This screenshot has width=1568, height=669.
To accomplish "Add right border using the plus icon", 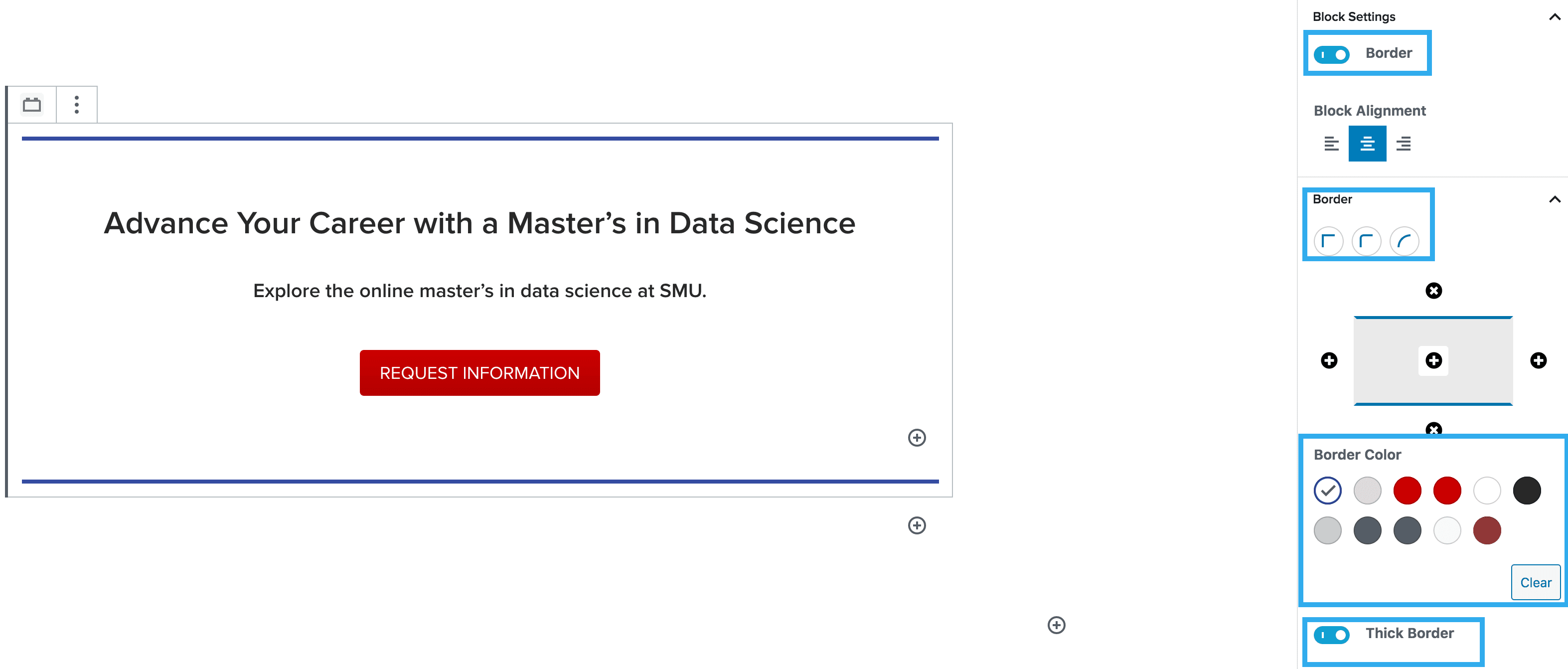I will point(1538,360).
